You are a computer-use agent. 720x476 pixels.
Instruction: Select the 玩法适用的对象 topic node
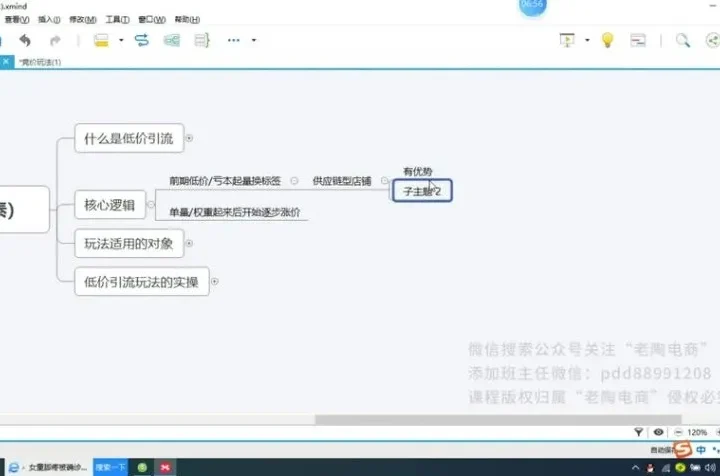click(x=129, y=243)
